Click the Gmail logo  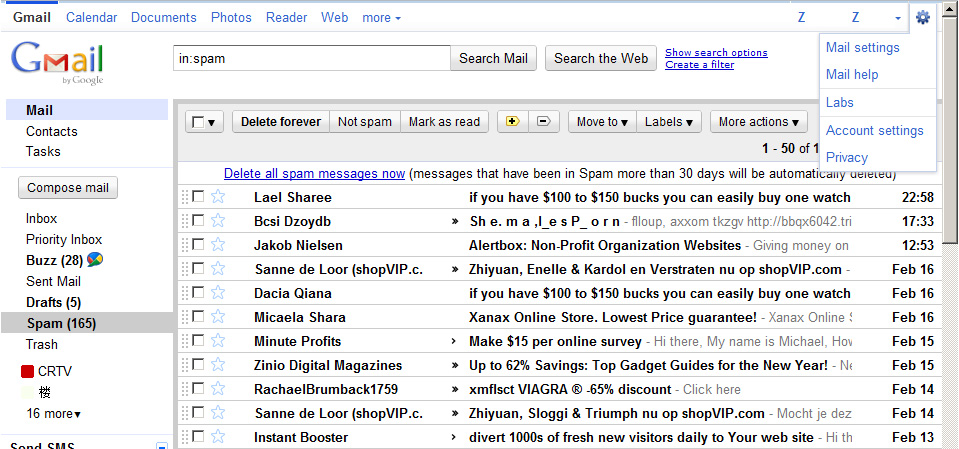[x=57, y=63]
